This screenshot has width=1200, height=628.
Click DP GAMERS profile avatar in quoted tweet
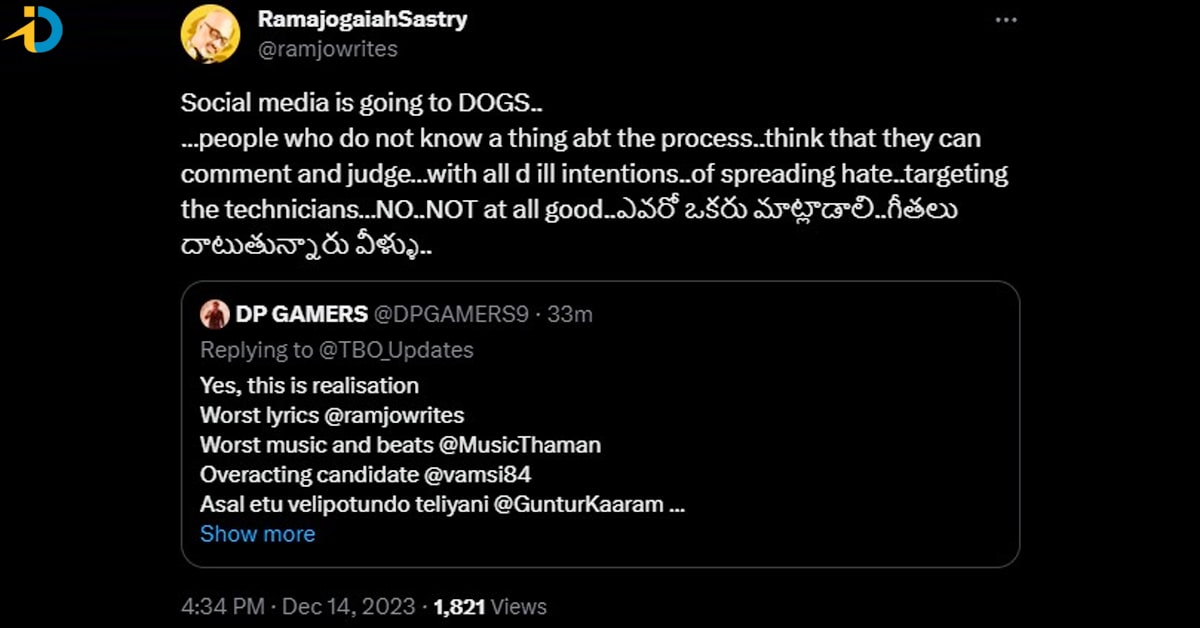(x=214, y=313)
